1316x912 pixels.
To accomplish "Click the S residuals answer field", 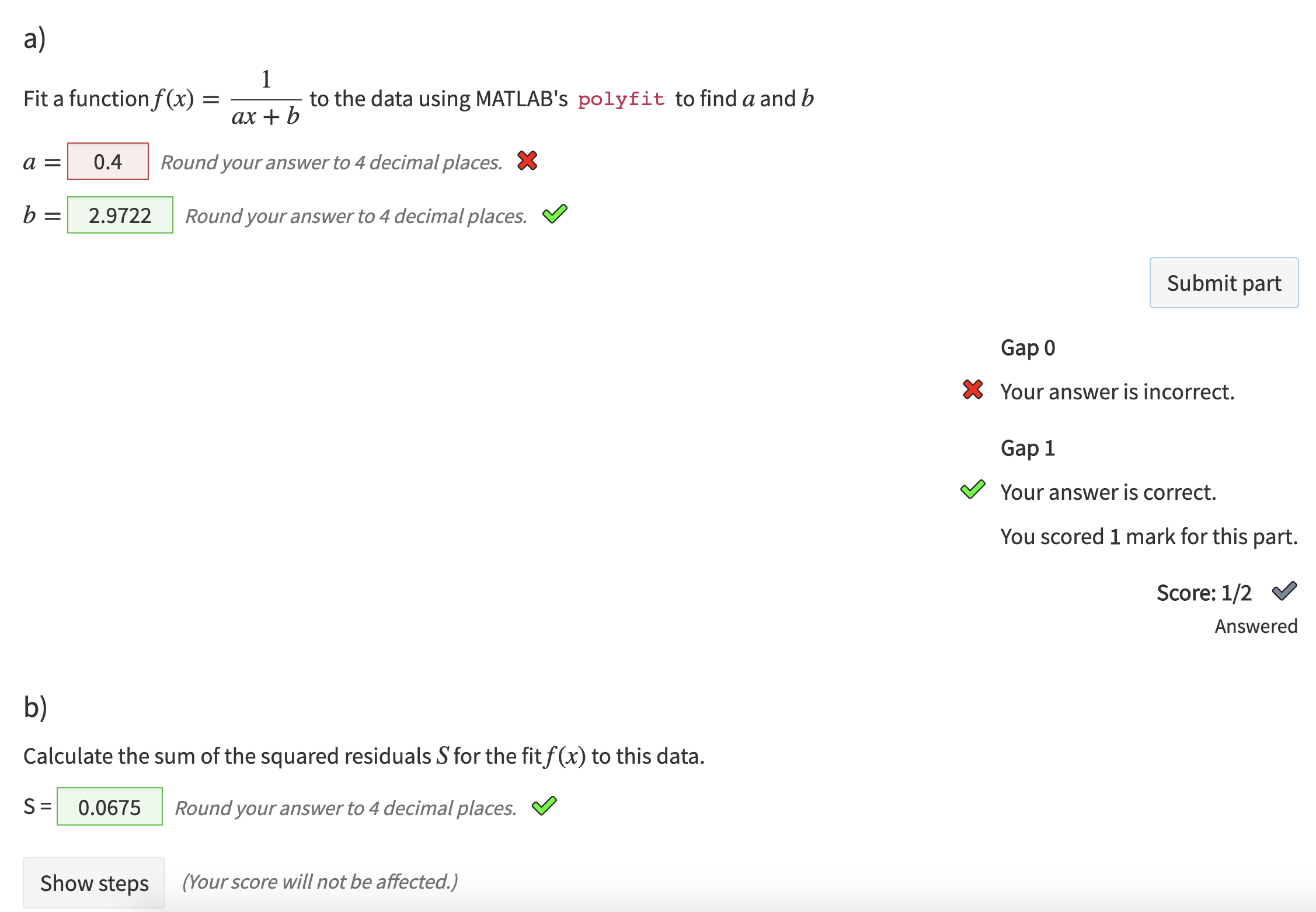I will [x=110, y=807].
